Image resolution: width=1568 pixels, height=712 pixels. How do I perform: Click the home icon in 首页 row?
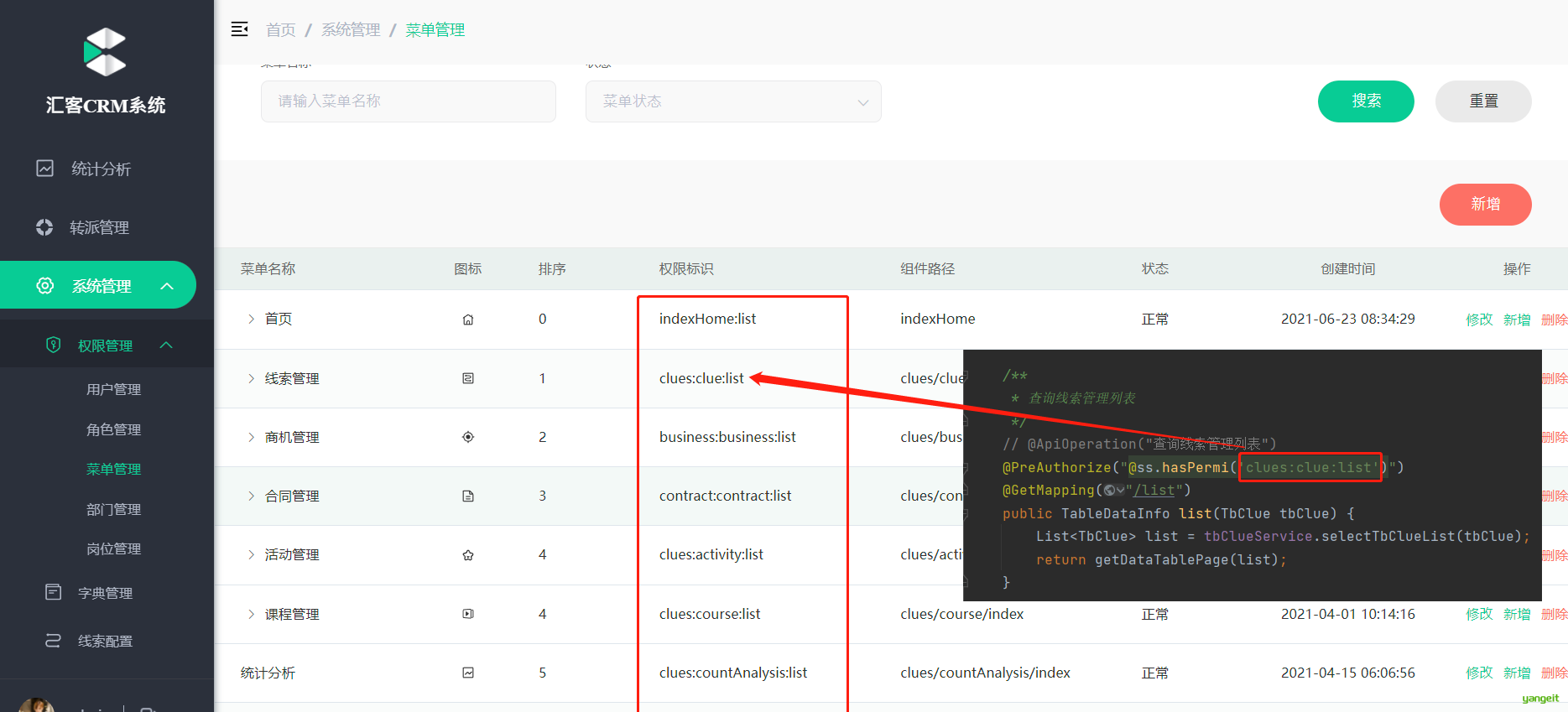click(x=468, y=320)
